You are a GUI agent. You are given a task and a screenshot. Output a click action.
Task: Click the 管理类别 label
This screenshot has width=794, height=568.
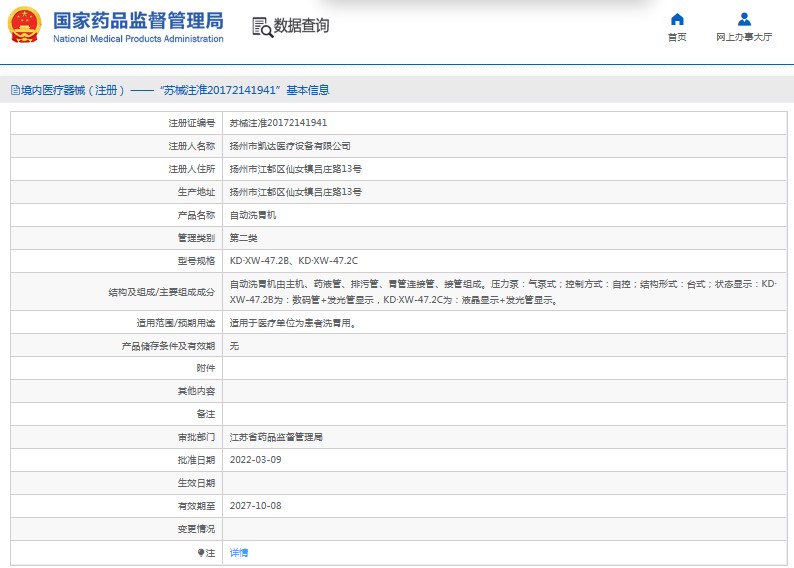(x=196, y=238)
